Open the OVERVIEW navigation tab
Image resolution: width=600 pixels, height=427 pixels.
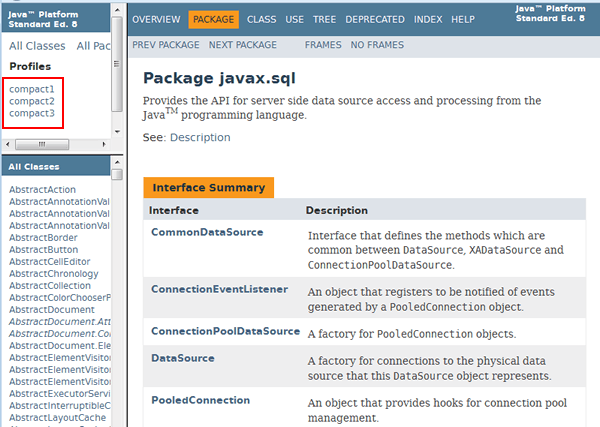click(x=156, y=20)
